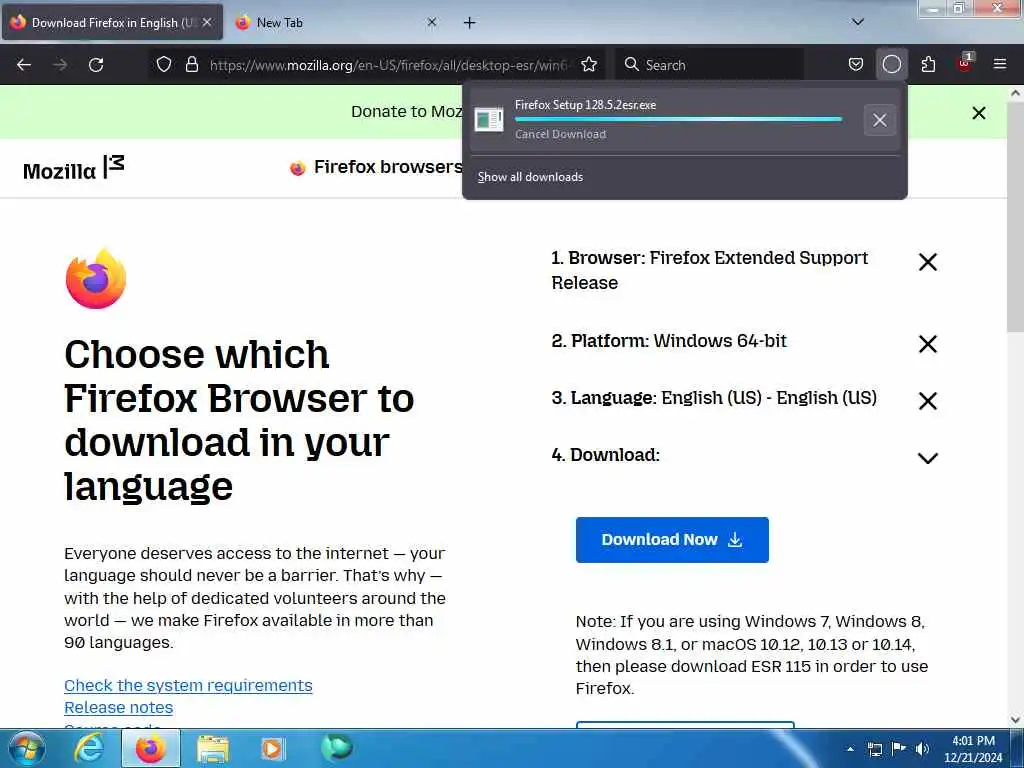Image resolution: width=1024 pixels, height=768 pixels.
Task: Close the New Tab tab
Action: point(432,22)
